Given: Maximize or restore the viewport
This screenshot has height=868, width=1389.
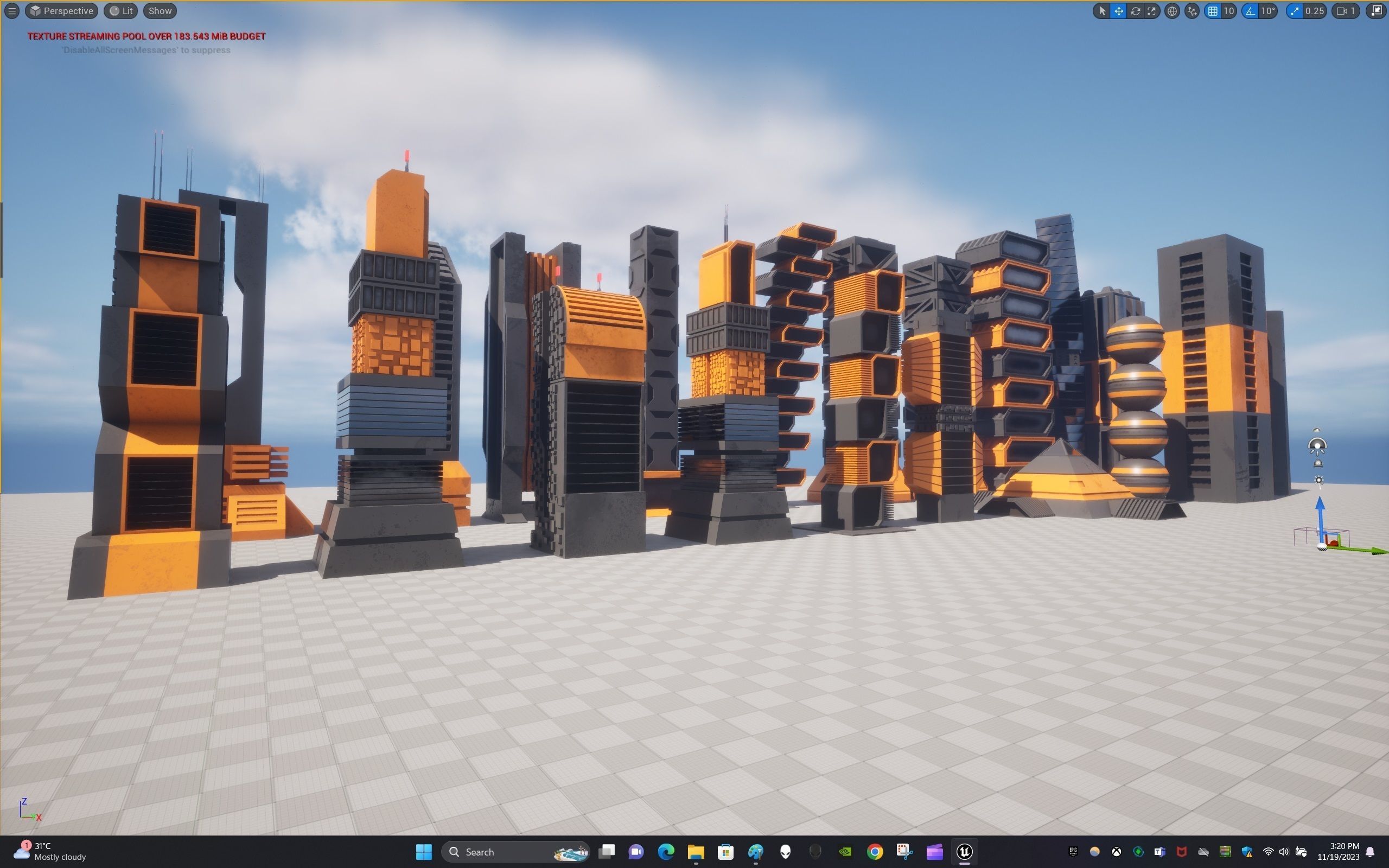Looking at the screenshot, I should point(1376,11).
